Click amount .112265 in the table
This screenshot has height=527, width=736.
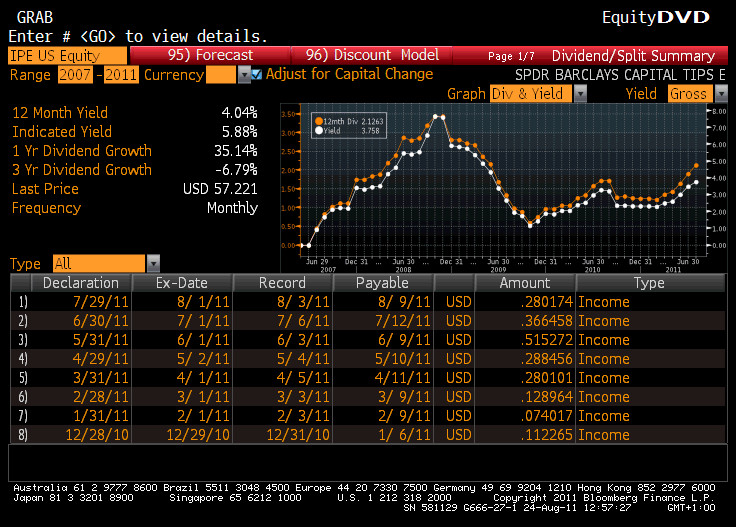click(547, 435)
